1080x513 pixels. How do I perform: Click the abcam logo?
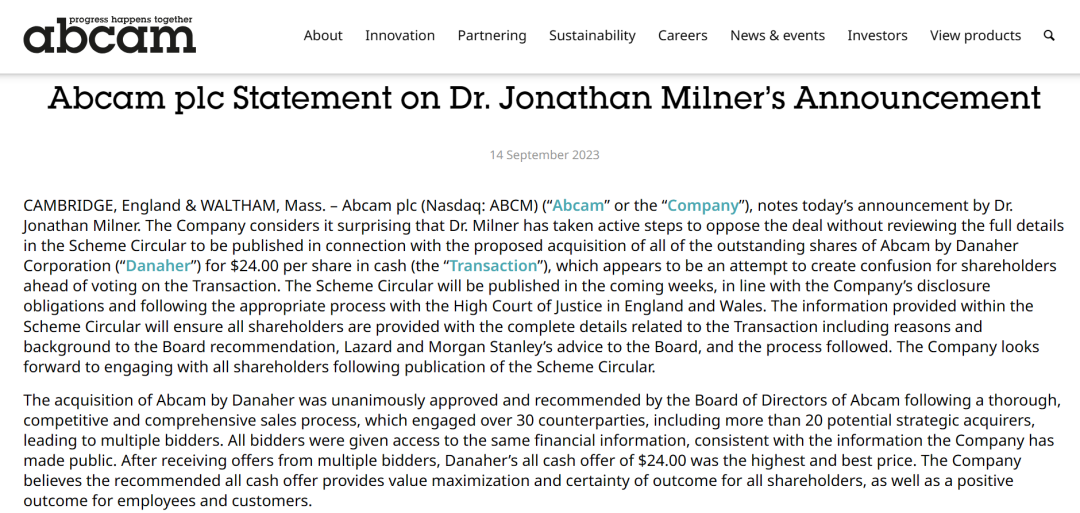(x=110, y=34)
